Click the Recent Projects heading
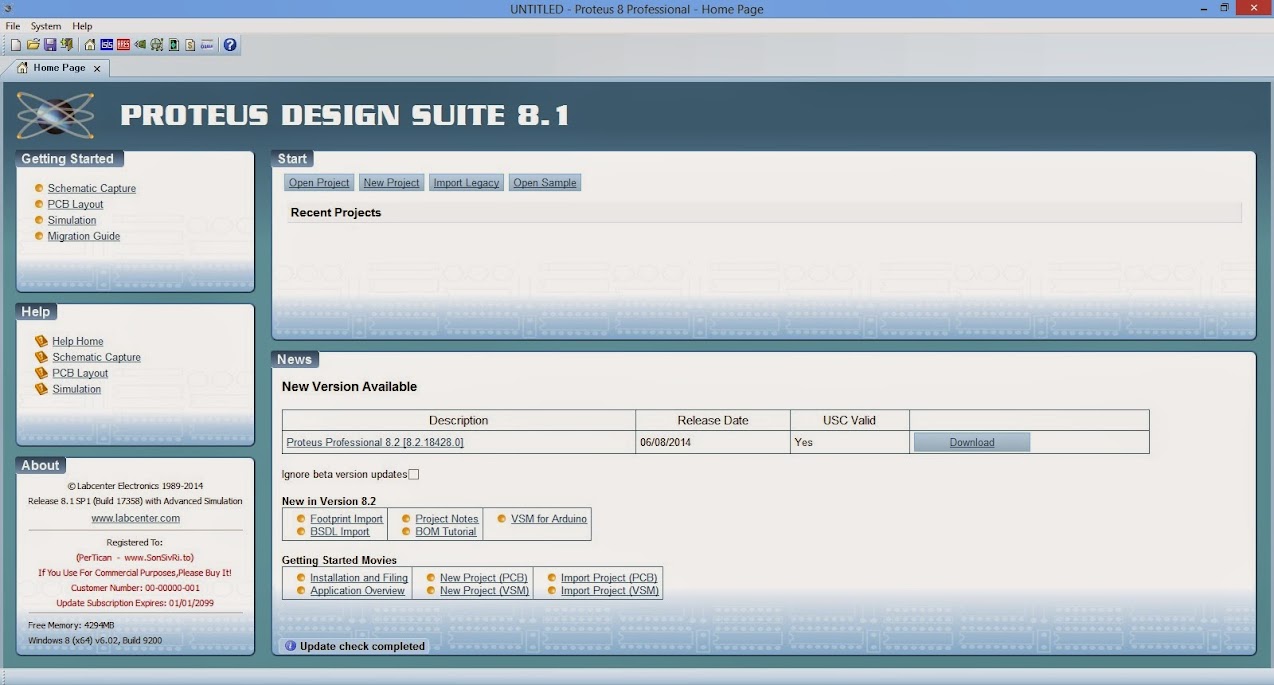1274x685 pixels. click(336, 213)
